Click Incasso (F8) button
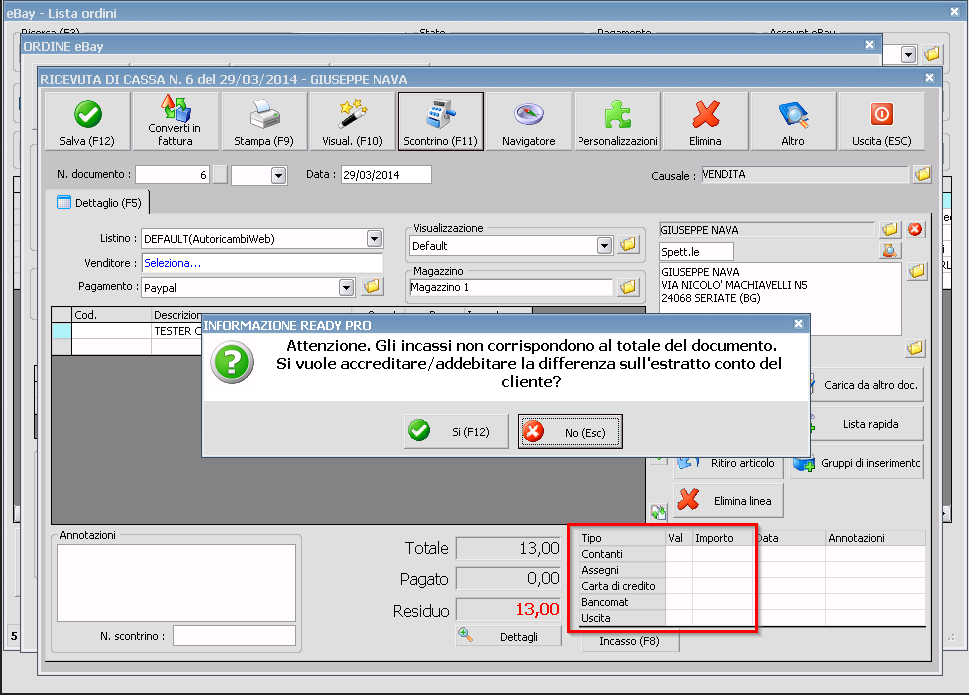Viewport: 969px width, 695px height. coord(629,641)
